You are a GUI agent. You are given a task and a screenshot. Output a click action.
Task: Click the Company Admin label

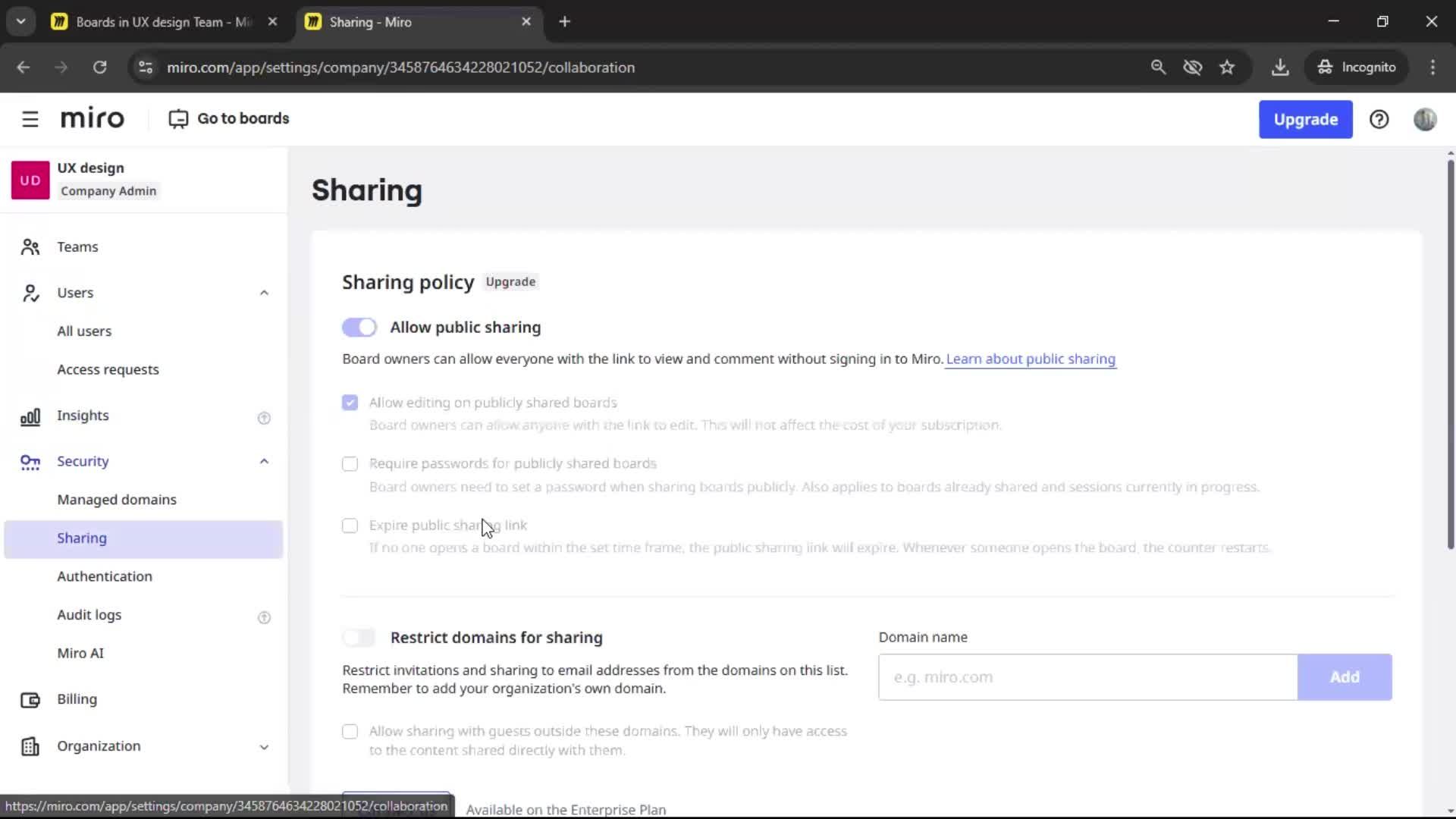click(x=108, y=191)
